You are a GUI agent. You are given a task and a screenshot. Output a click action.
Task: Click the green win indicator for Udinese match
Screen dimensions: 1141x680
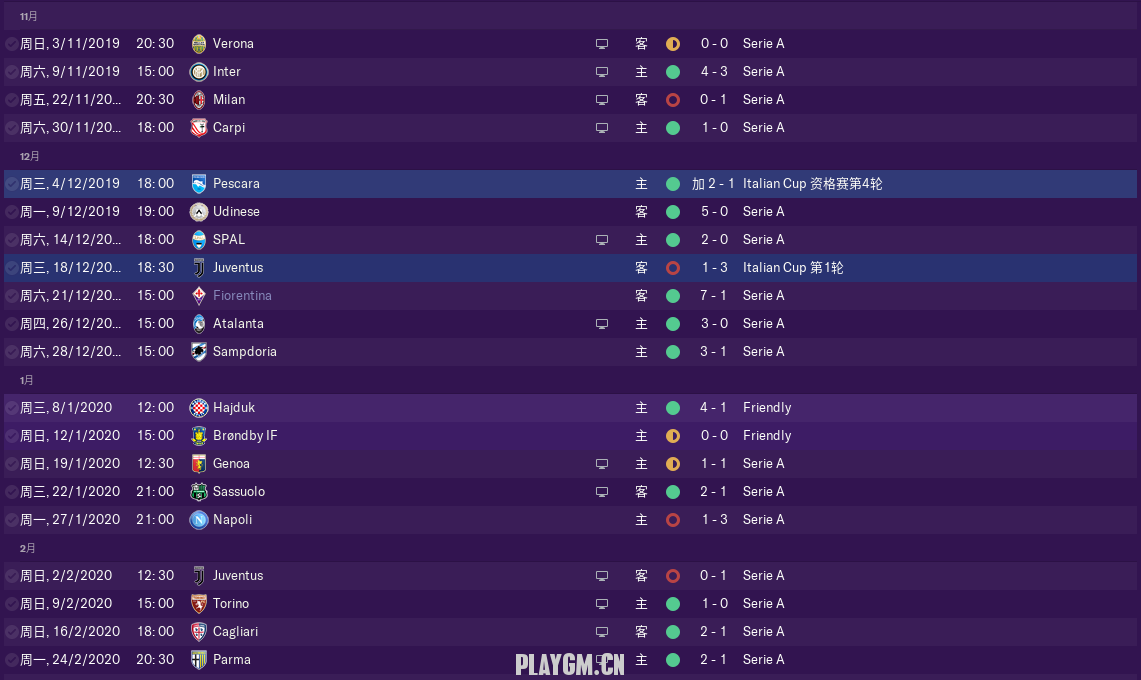coord(673,212)
